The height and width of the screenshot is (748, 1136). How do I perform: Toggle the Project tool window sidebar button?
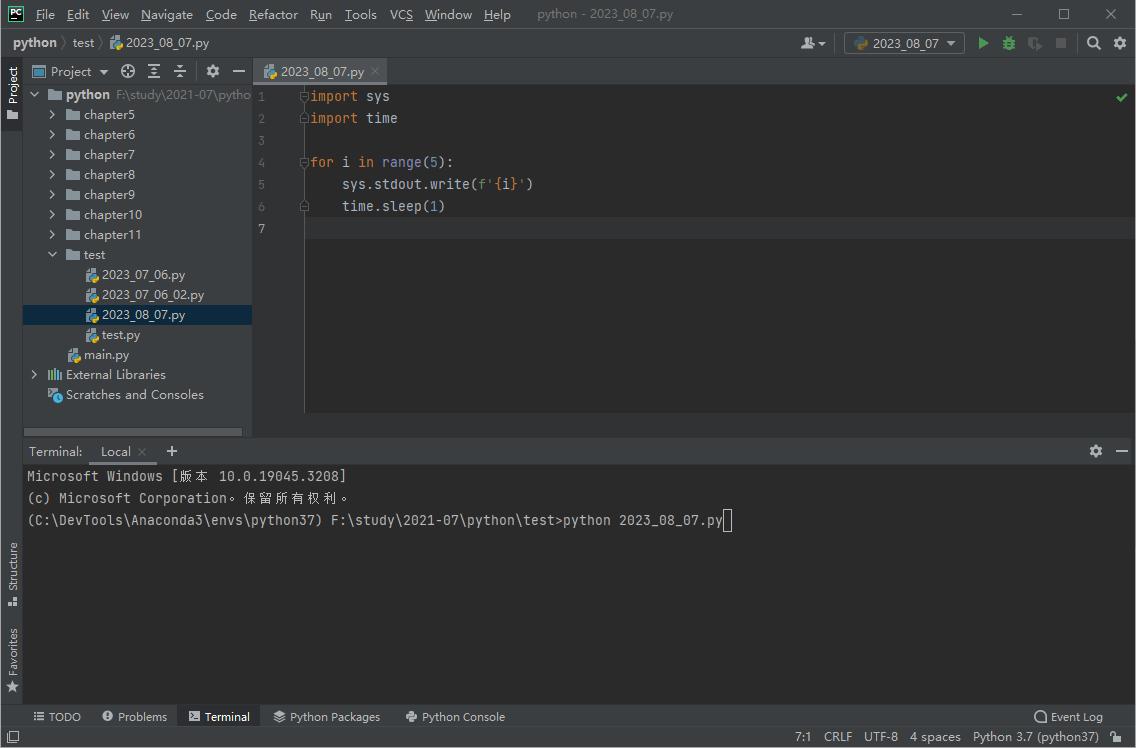[12, 92]
